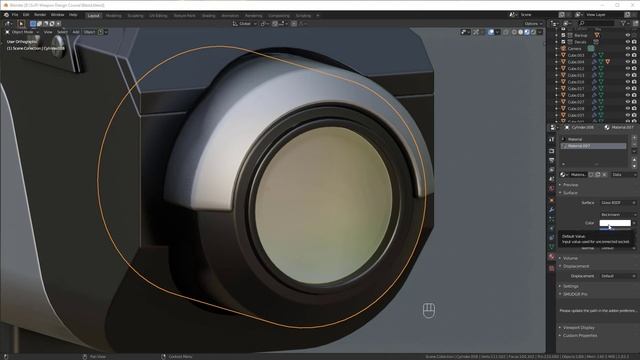This screenshot has width=640, height=360.
Task: Collapse the Surface panel
Action: pyautogui.click(x=569, y=193)
